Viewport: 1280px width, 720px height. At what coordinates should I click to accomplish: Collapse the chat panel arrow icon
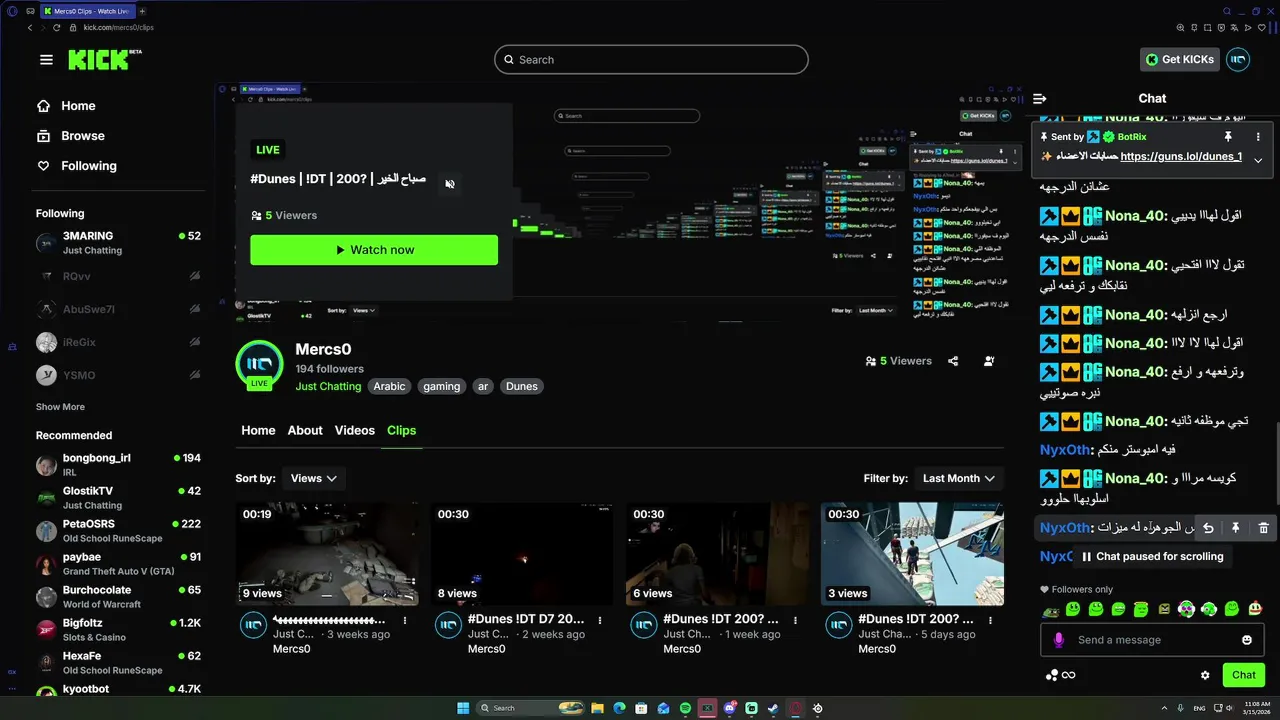1040,98
